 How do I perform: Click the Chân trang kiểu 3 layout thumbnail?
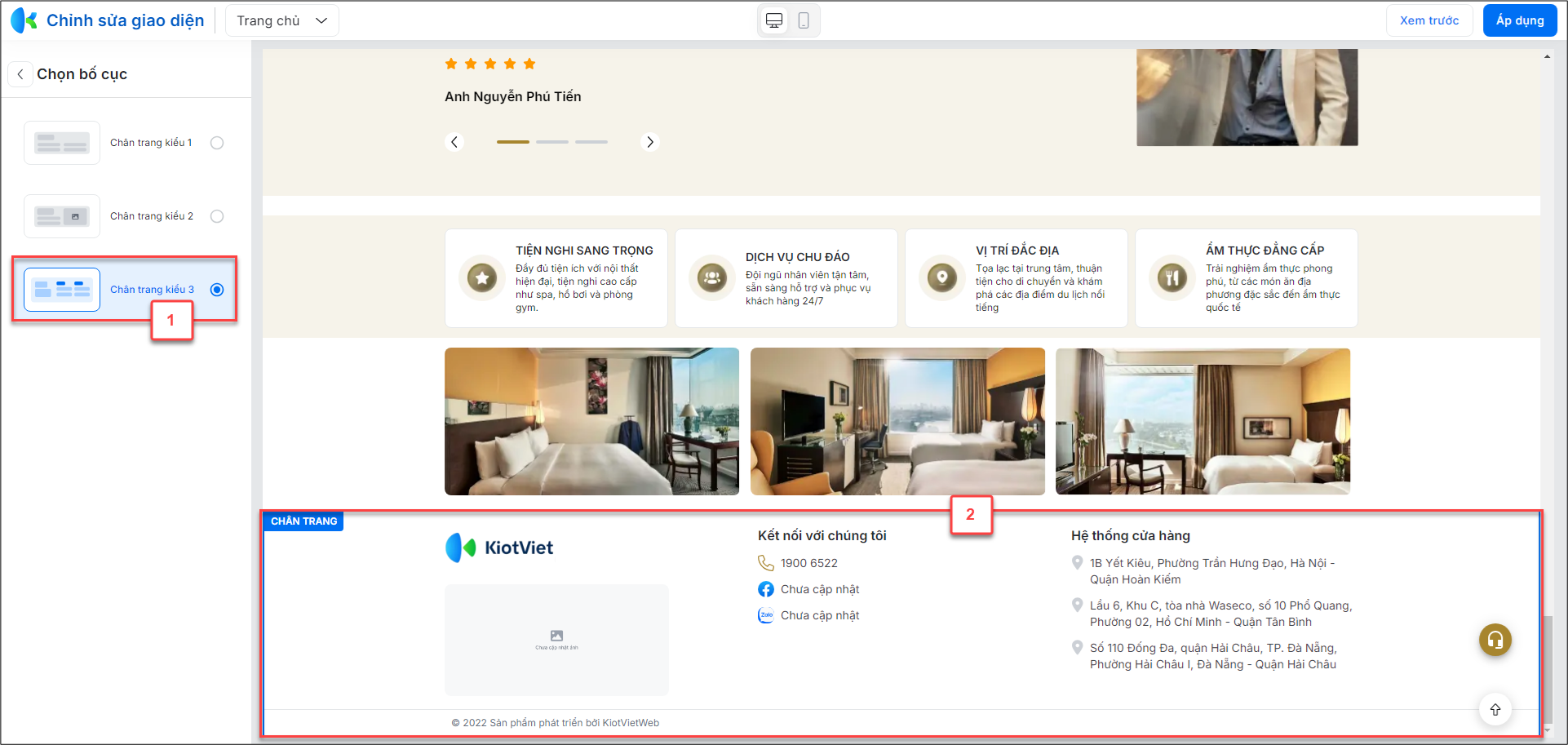pyautogui.click(x=62, y=290)
